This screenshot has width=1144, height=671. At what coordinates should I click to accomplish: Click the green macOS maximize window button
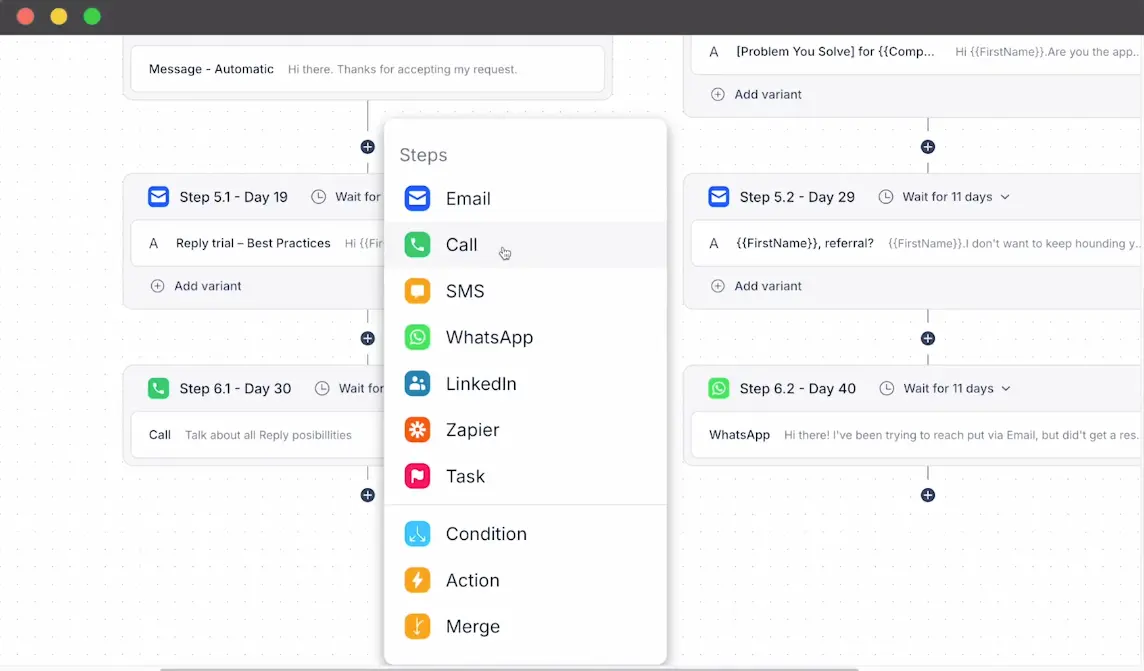click(92, 16)
